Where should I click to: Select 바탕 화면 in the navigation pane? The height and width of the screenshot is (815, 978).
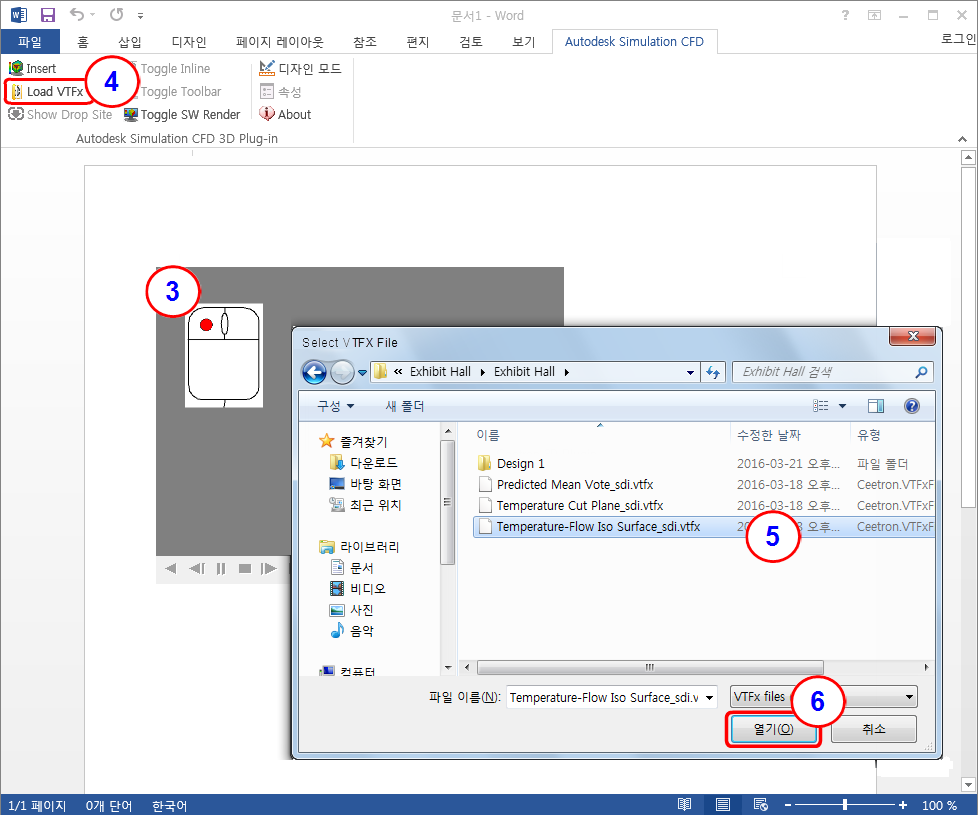366,484
